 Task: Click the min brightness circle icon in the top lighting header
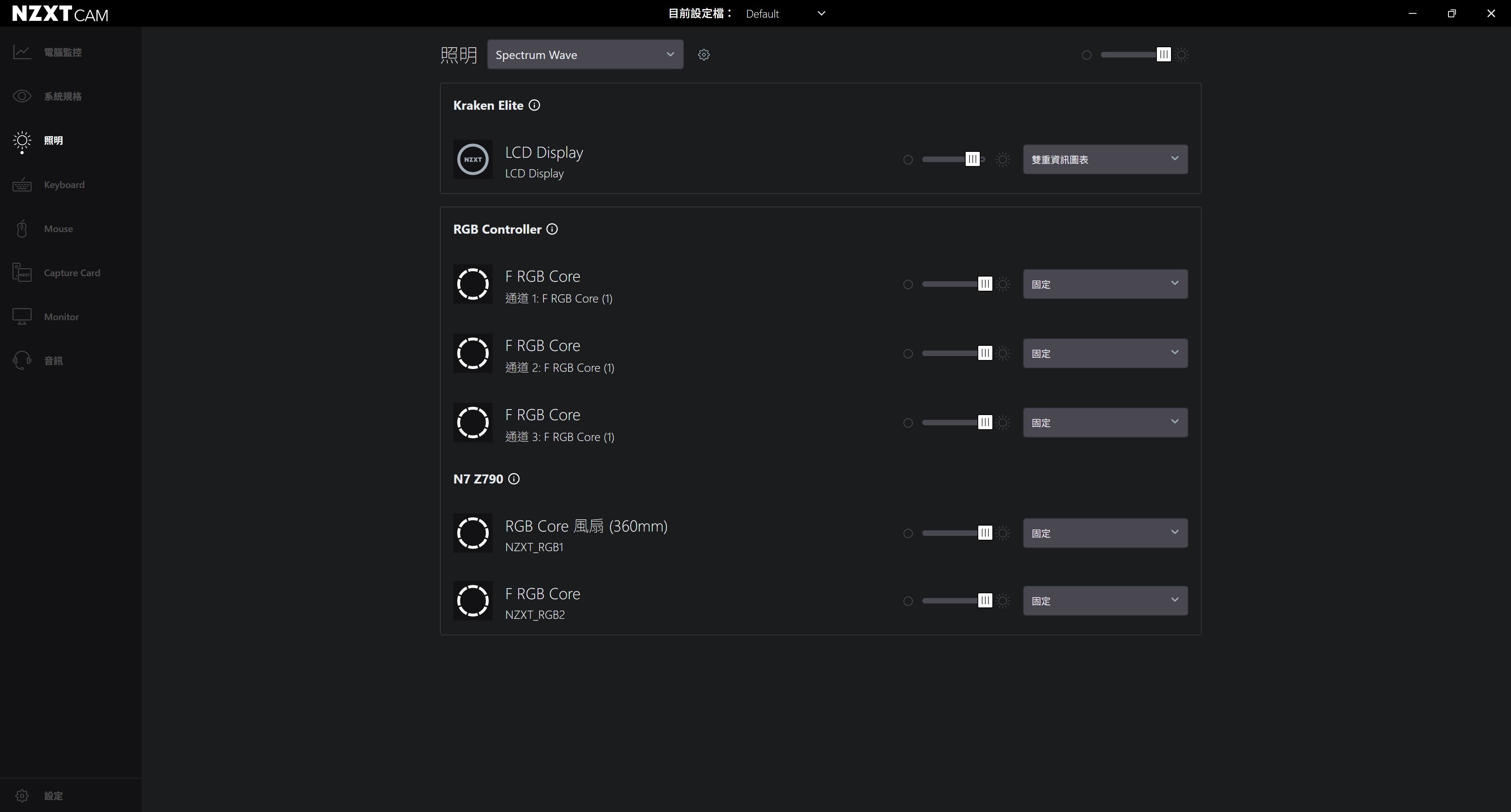[x=1087, y=55]
